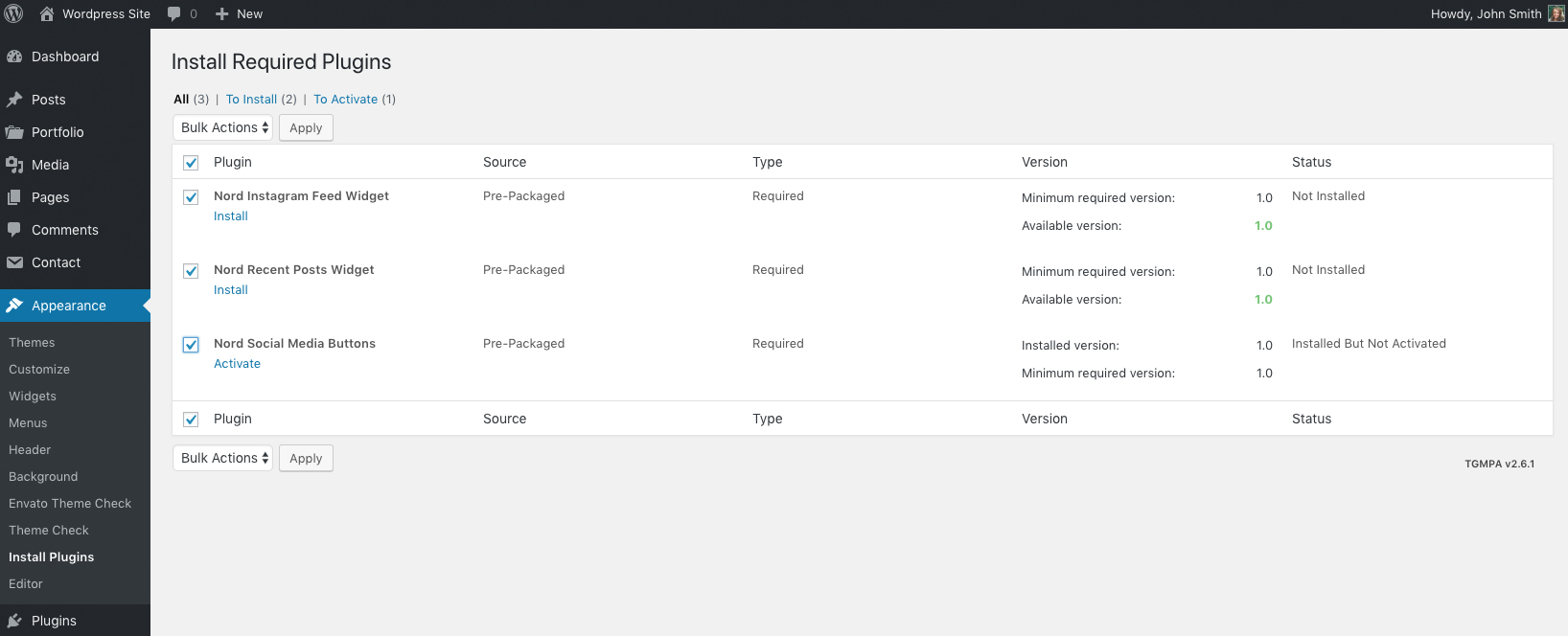The width and height of the screenshot is (1568, 636).
Task: Click the top Apply button
Action: click(306, 127)
